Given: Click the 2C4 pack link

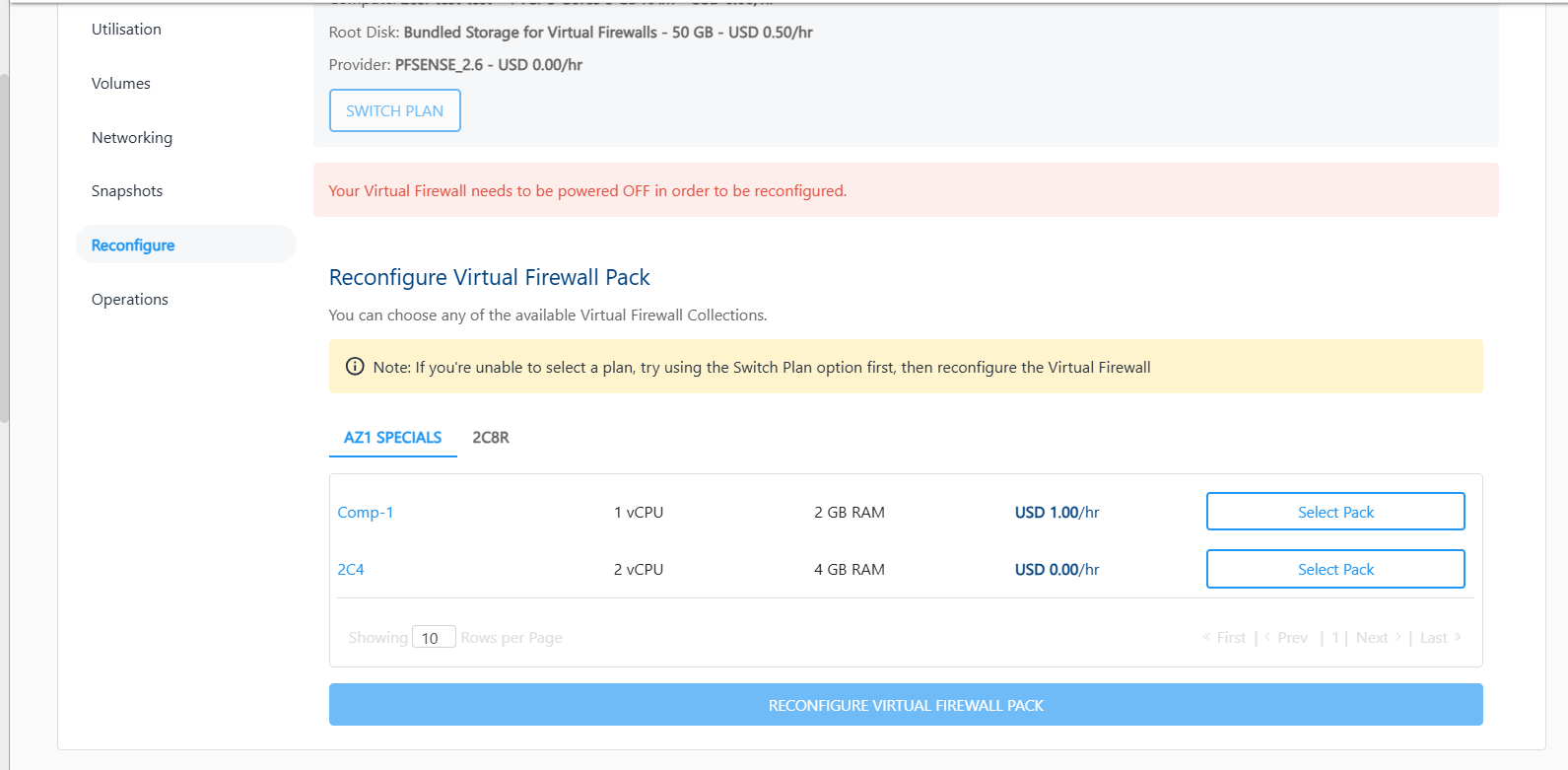Looking at the screenshot, I should coord(351,570).
